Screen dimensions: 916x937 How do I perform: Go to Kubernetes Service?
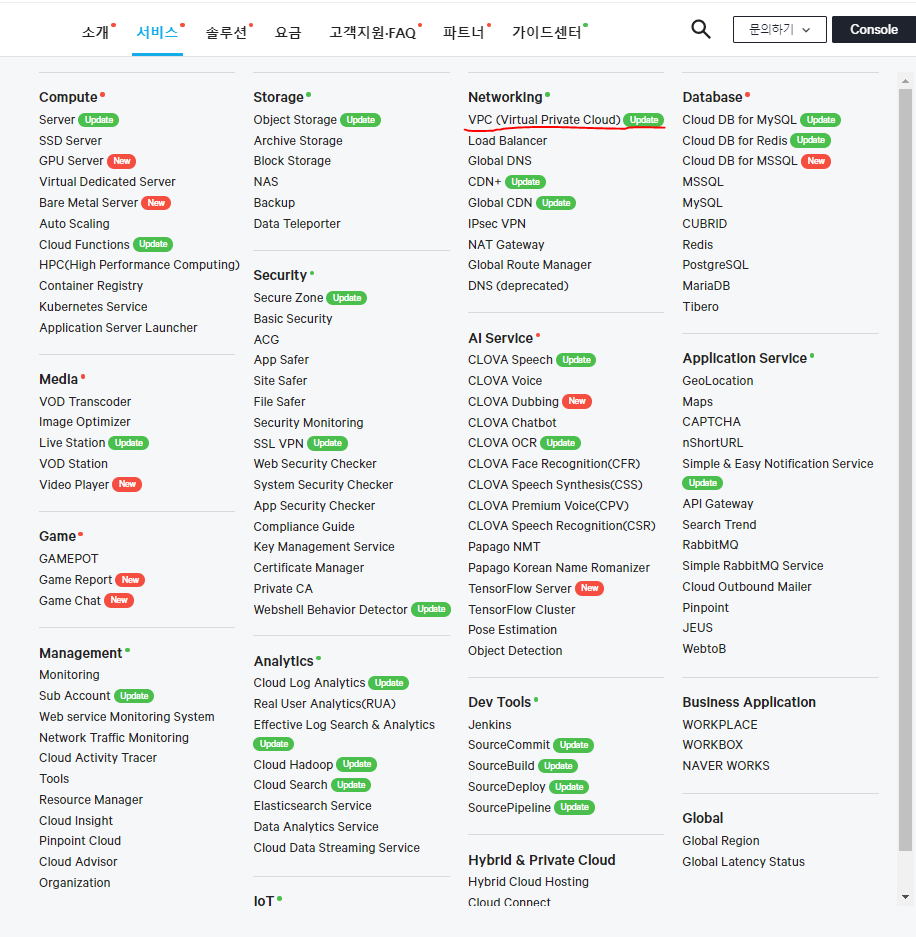tap(93, 307)
